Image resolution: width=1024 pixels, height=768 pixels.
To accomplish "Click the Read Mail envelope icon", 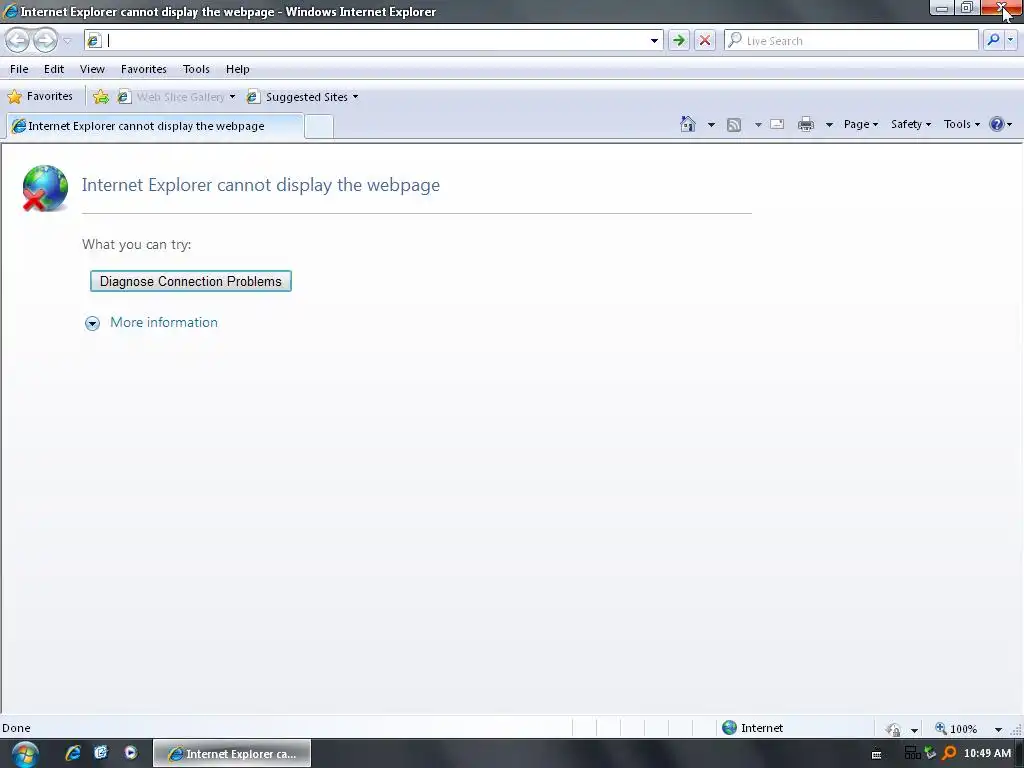I will pyautogui.click(x=777, y=124).
